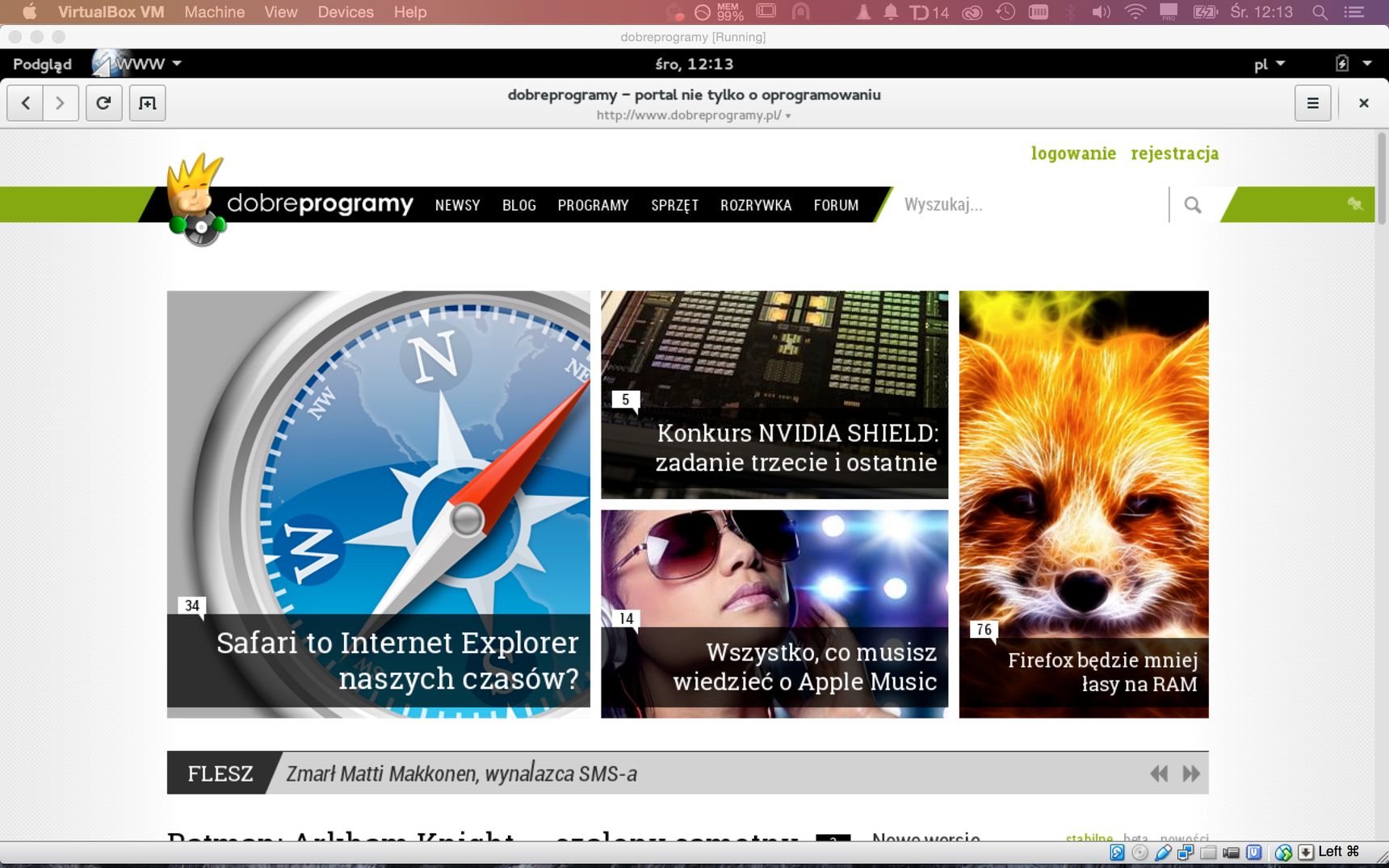Open the Devices menu
The width and height of the screenshot is (1389, 868).
pyautogui.click(x=346, y=12)
